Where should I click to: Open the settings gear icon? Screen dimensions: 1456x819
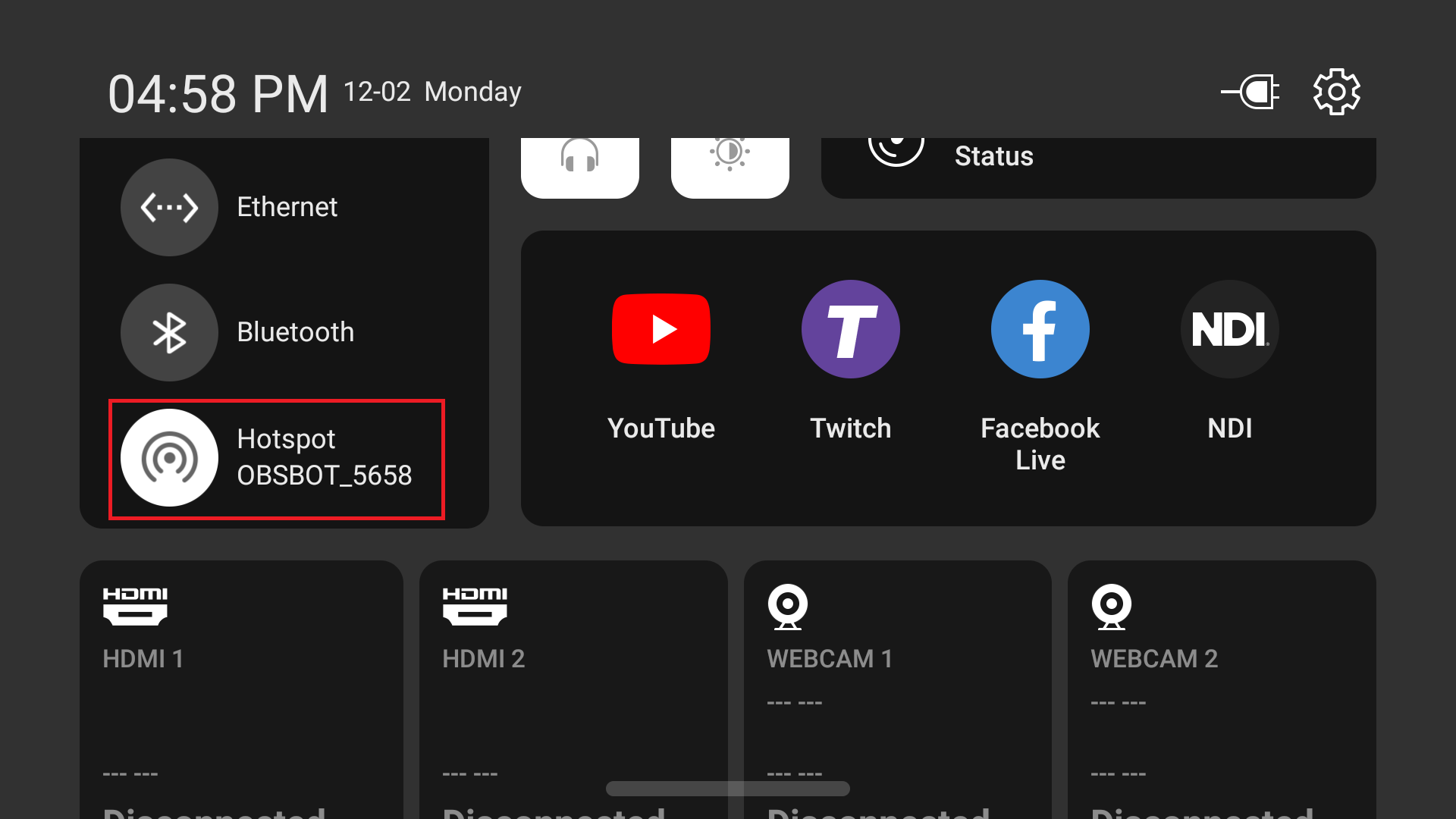(1336, 93)
